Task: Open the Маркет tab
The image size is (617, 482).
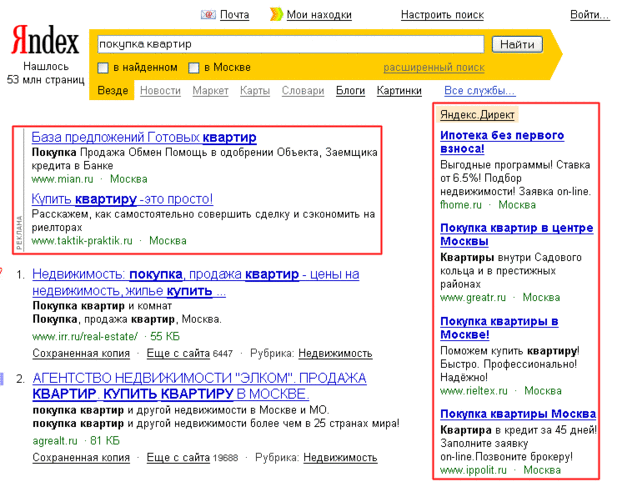Action: (210, 90)
